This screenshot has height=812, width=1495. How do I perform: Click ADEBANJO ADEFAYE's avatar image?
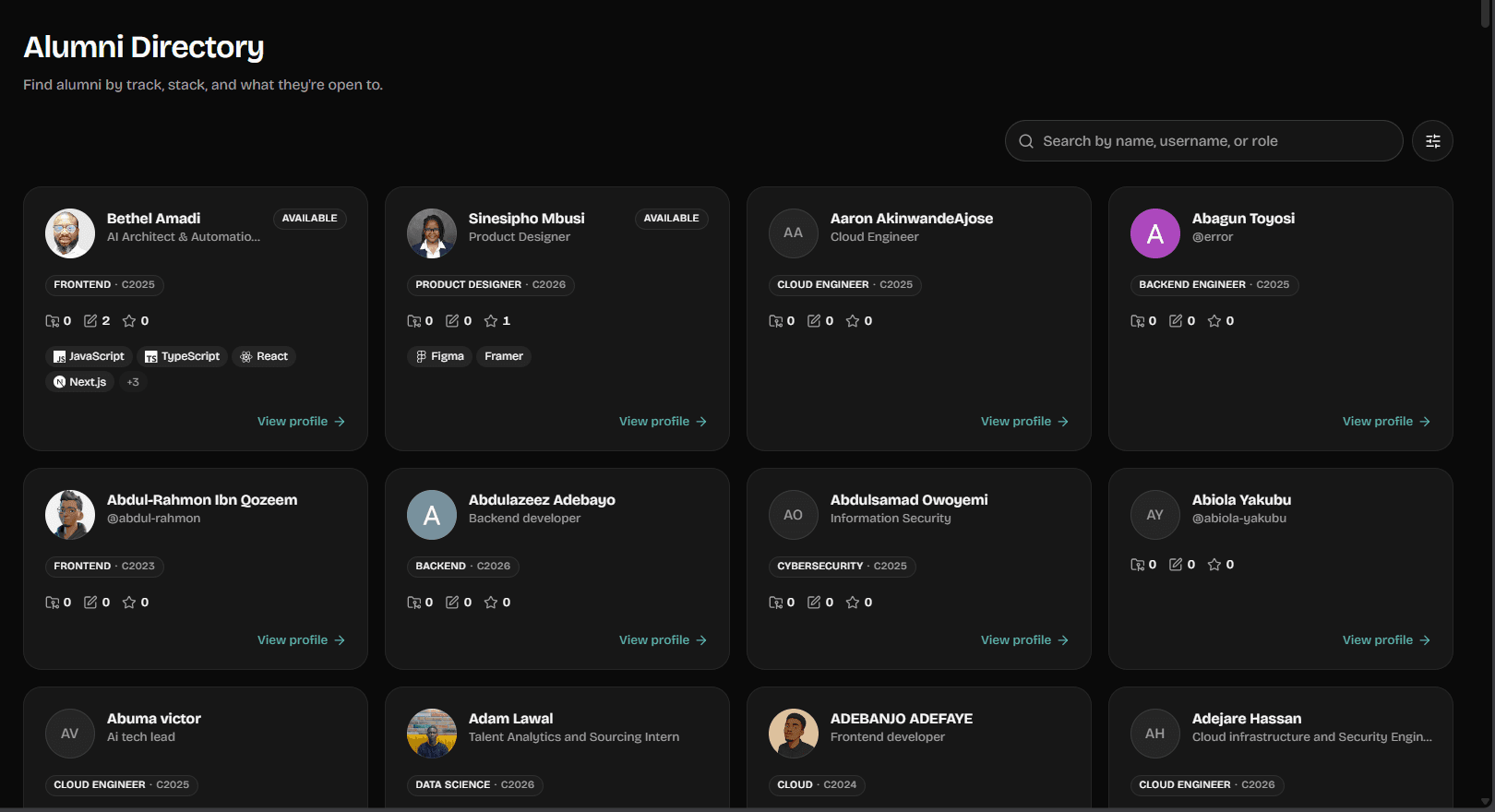click(x=794, y=734)
